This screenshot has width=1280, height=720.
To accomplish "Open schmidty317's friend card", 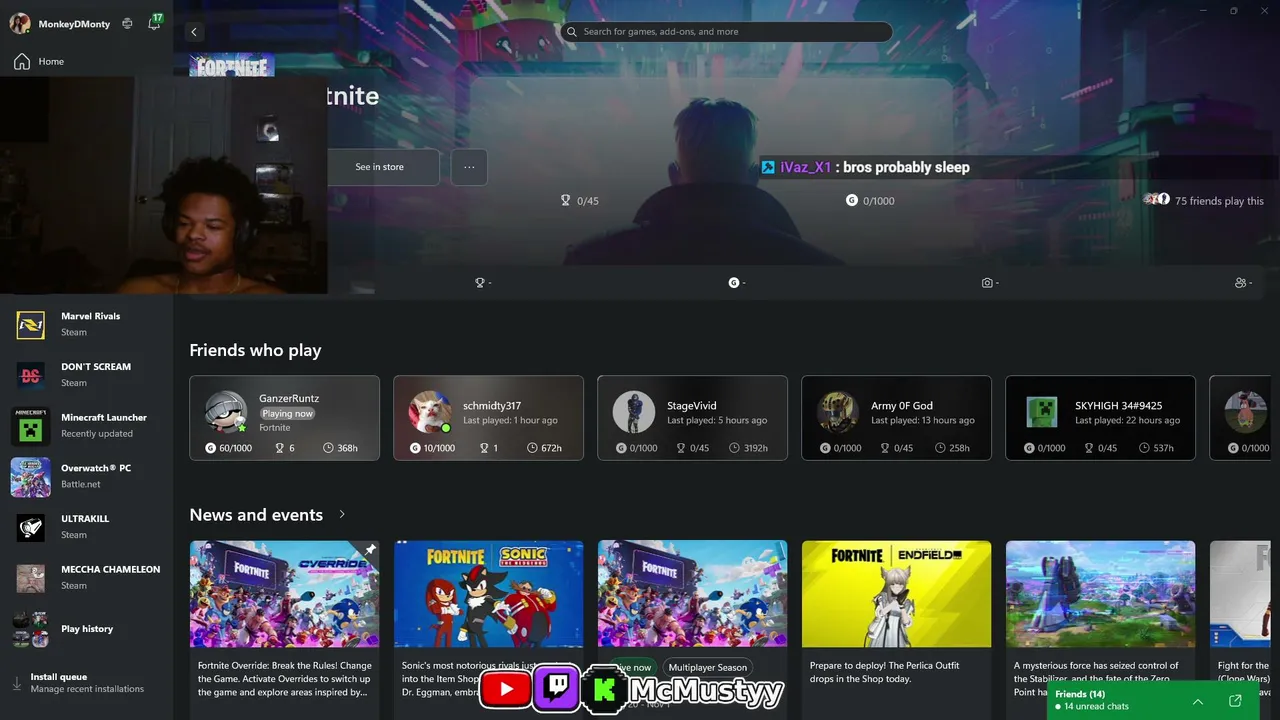I will (x=489, y=418).
